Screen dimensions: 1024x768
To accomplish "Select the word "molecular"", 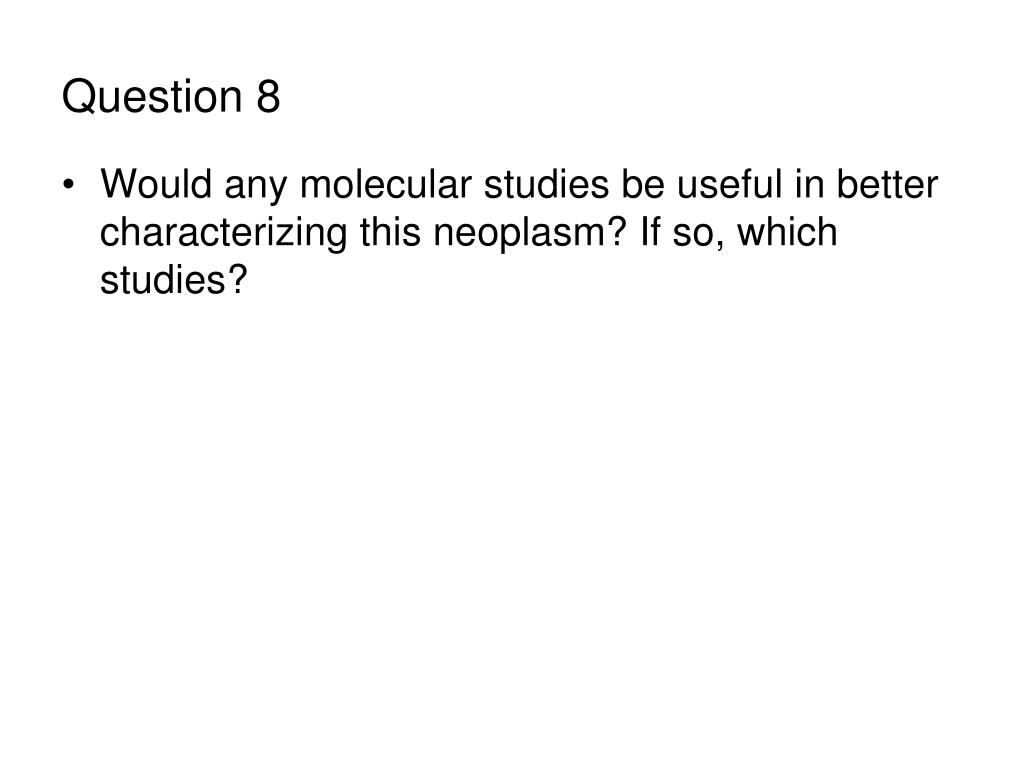I will coord(385,184).
